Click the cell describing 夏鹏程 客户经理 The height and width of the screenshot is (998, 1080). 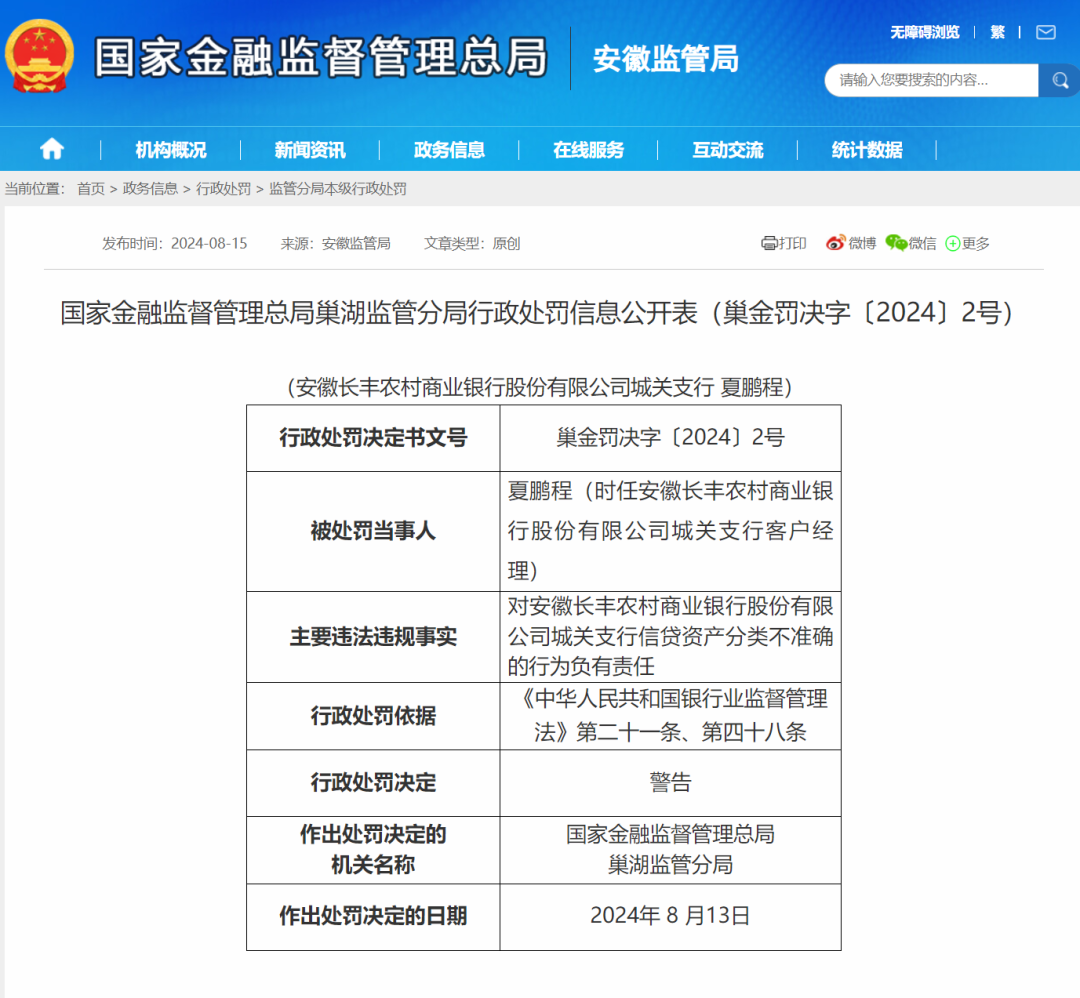pyautogui.click(x=670, y=531)
